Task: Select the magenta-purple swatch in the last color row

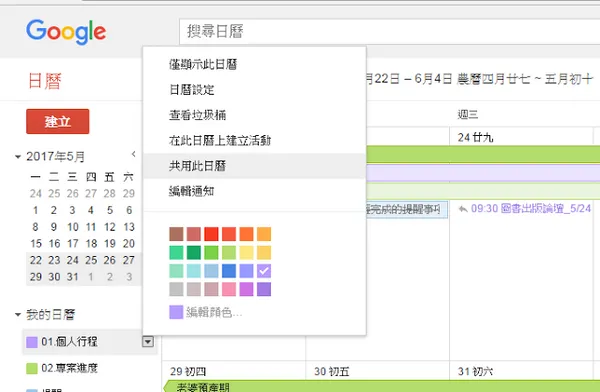Action: pos(246,289)
